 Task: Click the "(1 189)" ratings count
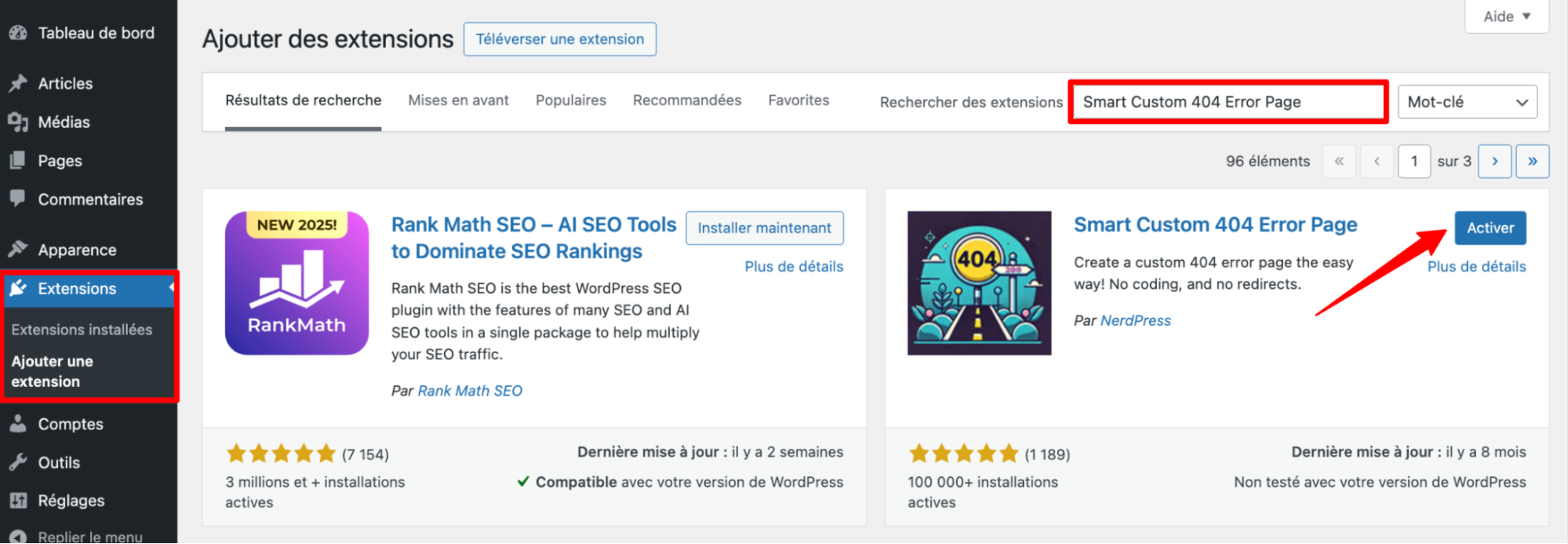[x=1047, y=454]
